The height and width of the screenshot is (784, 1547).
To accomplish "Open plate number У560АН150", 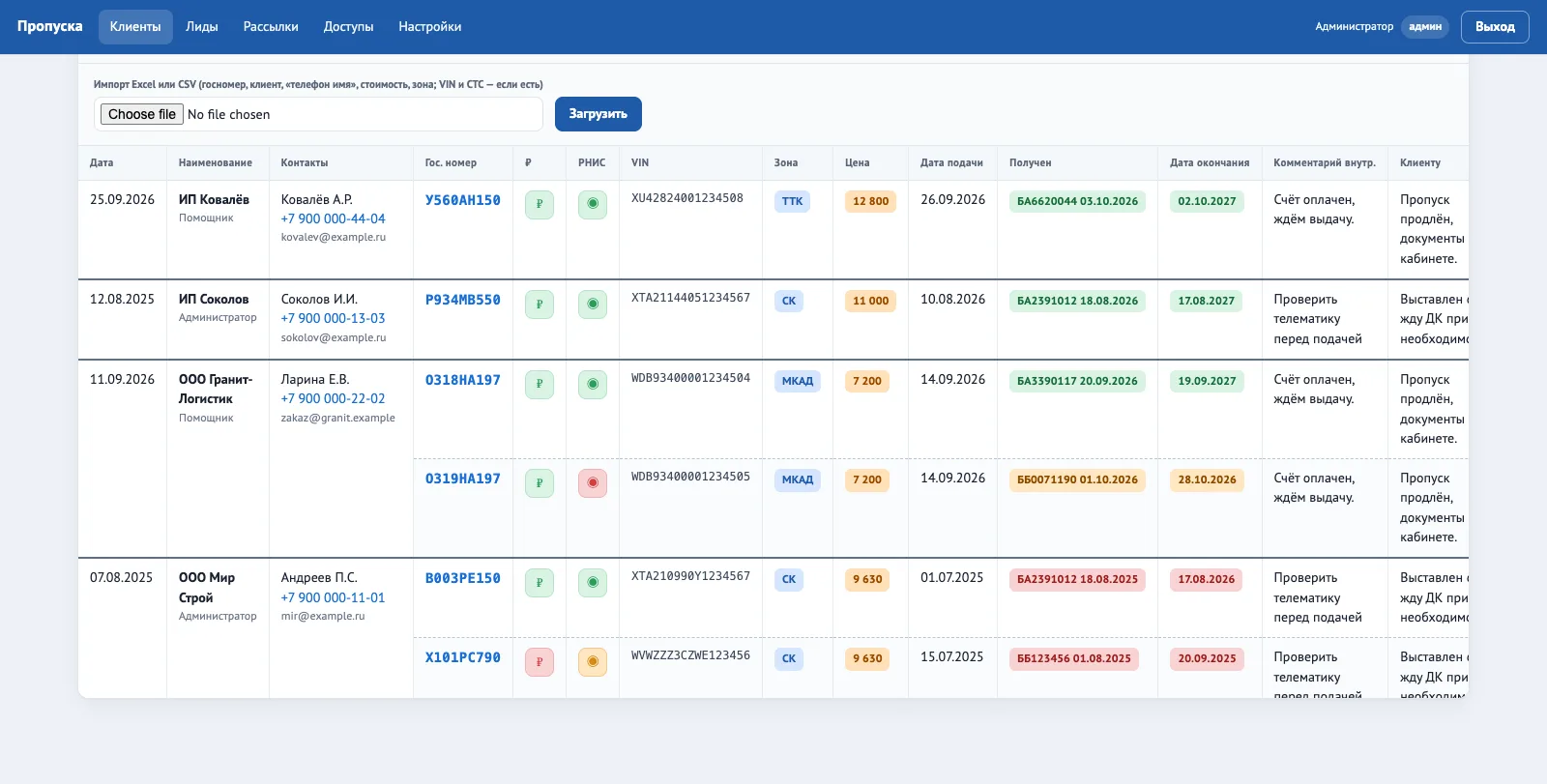I will 463,200.
